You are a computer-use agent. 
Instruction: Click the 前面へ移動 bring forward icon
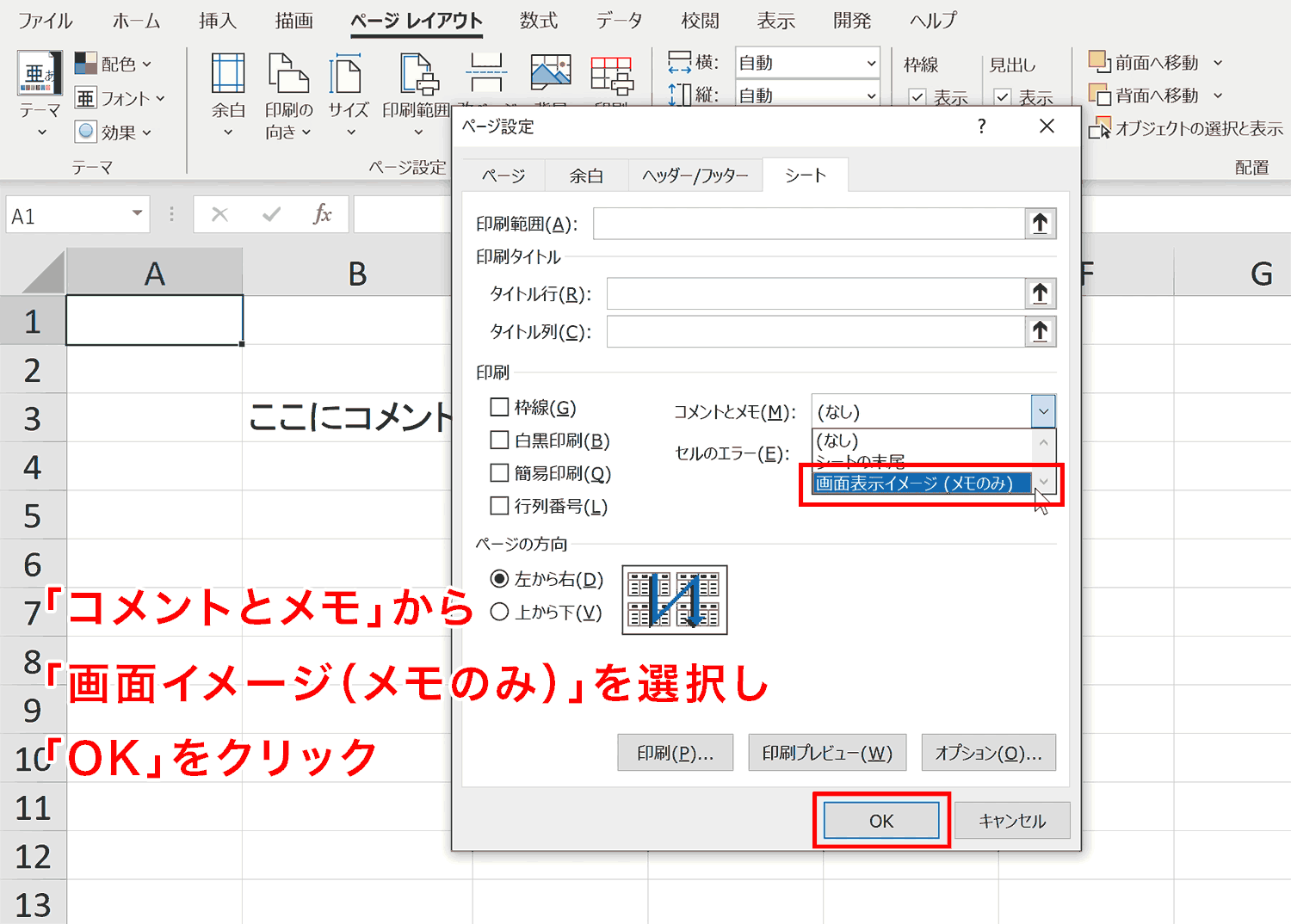tap(1100, 62)
